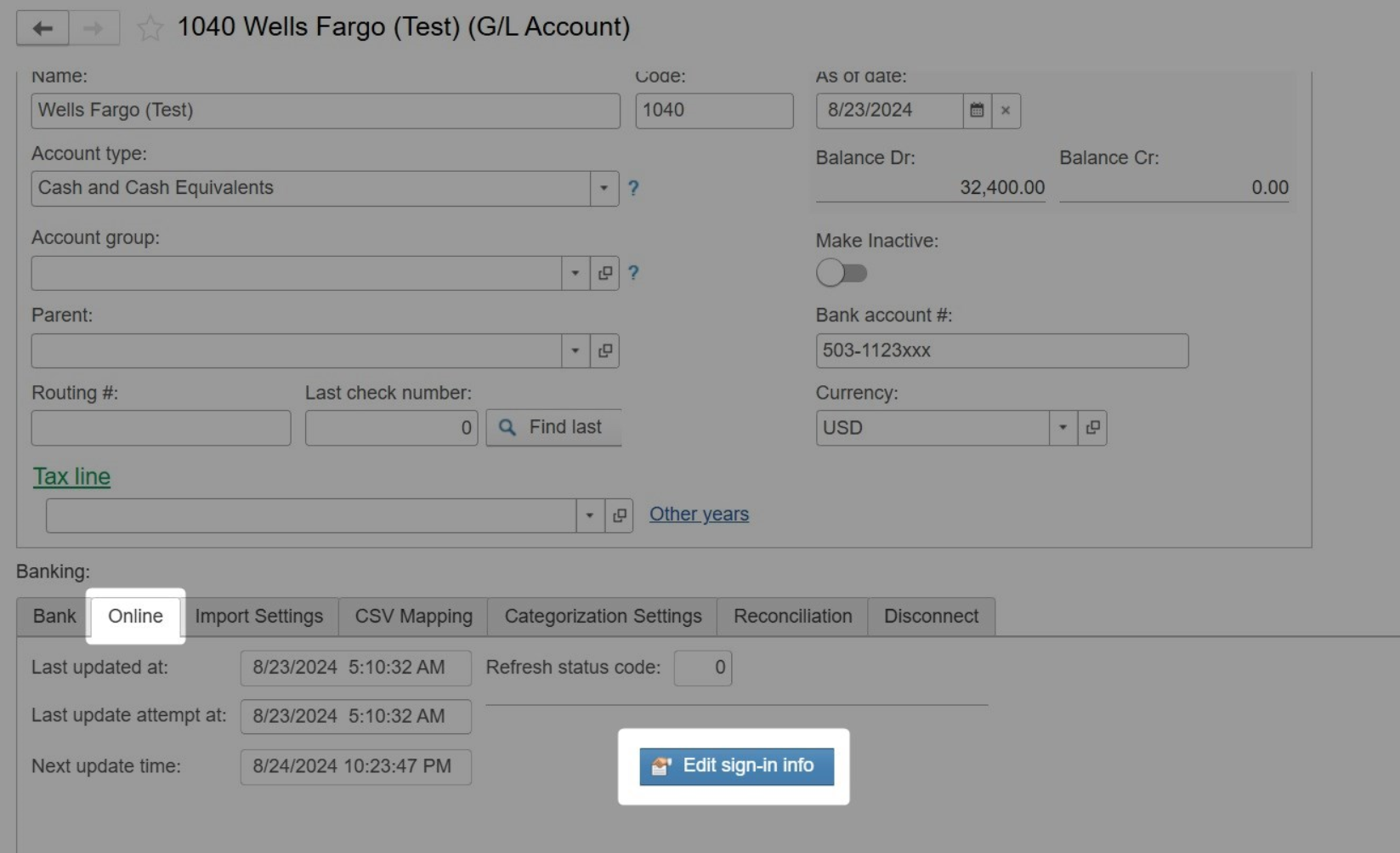Star this G/L account as favorite
Viewport: 1400px width, 853px height.
pos(150,28)
